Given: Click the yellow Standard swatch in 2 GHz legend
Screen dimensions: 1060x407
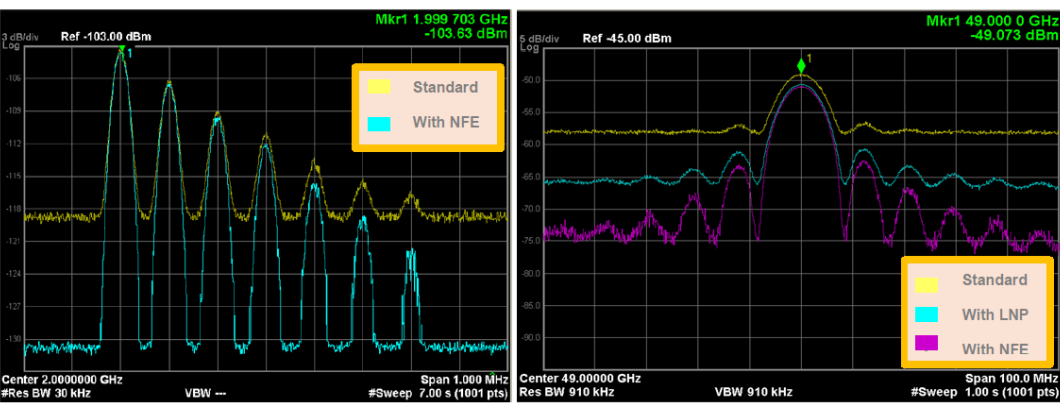Looking at the screenshot, I should (x=379, y=87).
